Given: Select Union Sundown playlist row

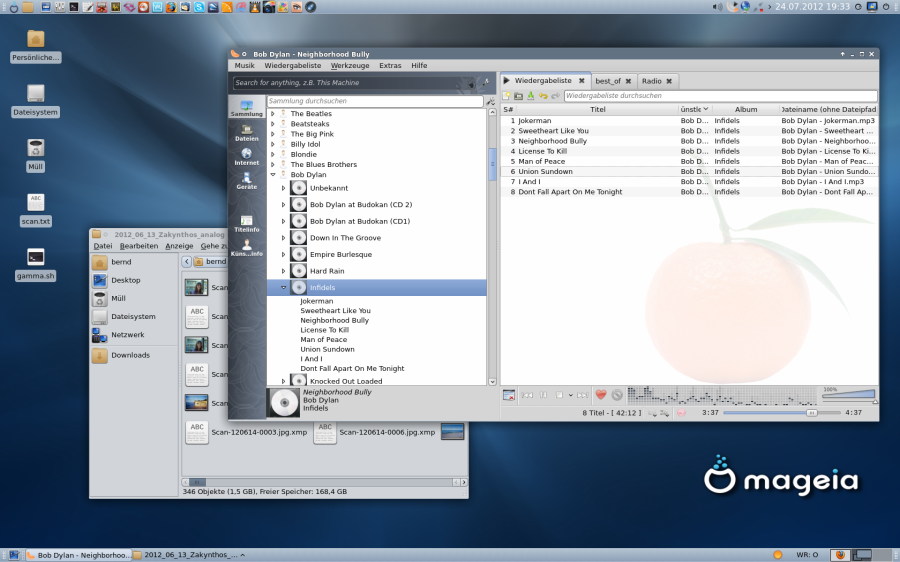Looking at the screenshot, I should tap(689, 172).
